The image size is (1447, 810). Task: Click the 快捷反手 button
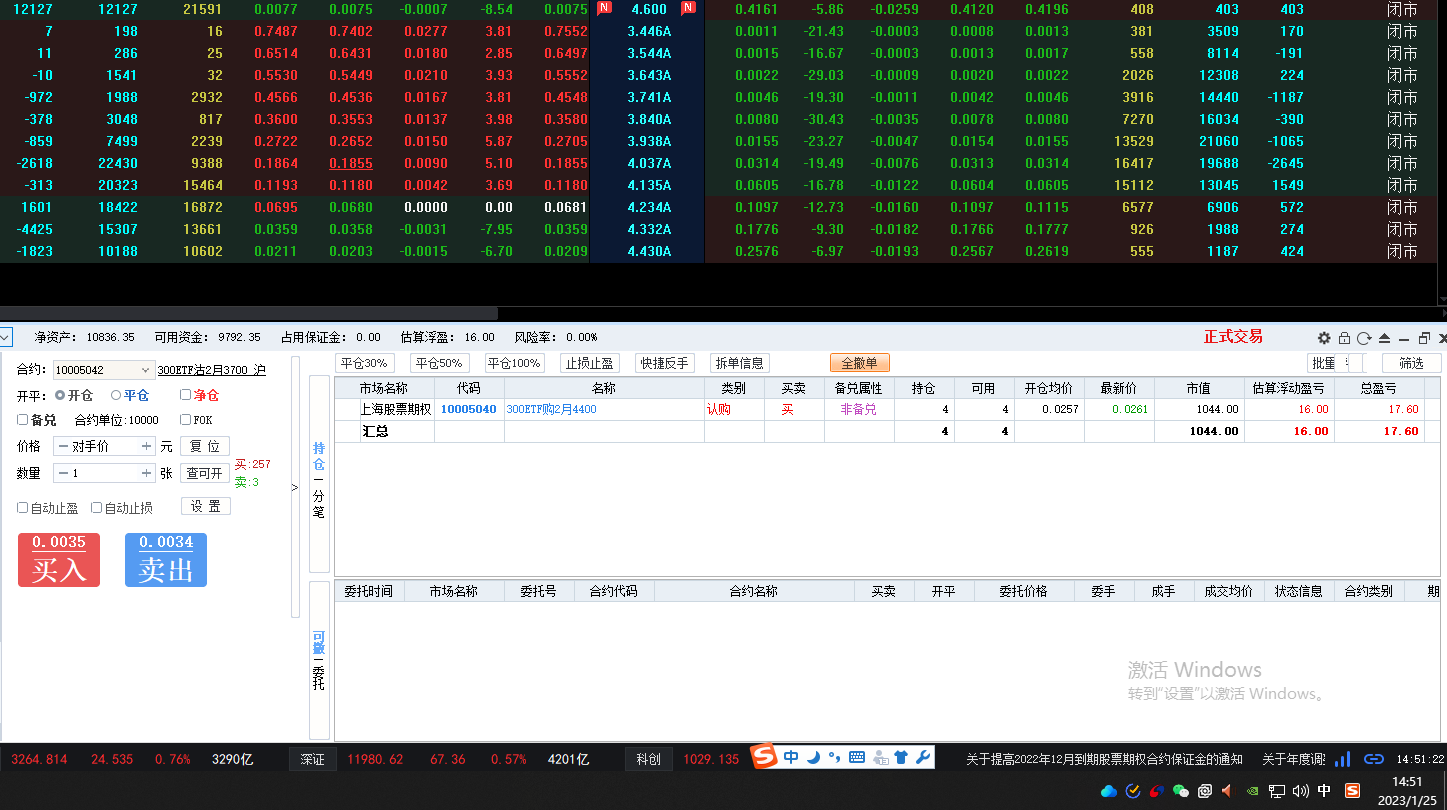[665, 363]
